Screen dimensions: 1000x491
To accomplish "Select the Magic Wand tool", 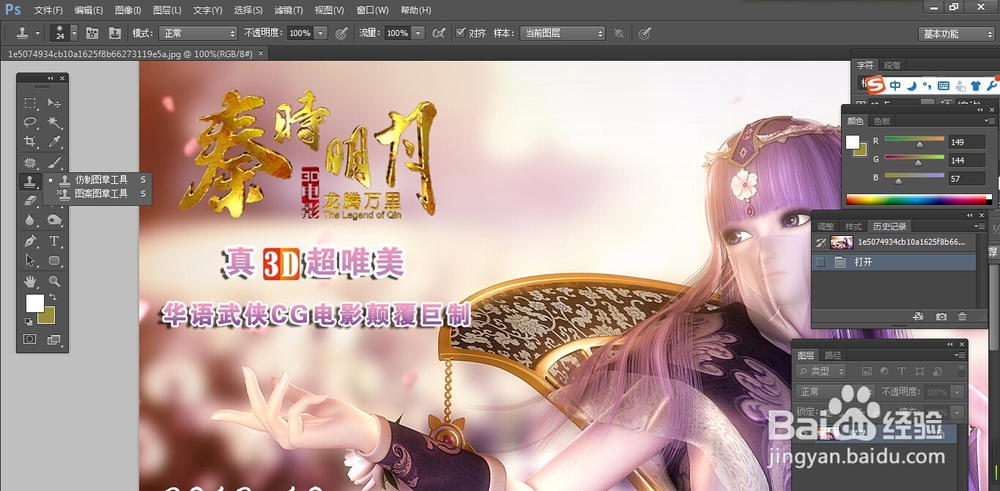I will tap(54, 122).
